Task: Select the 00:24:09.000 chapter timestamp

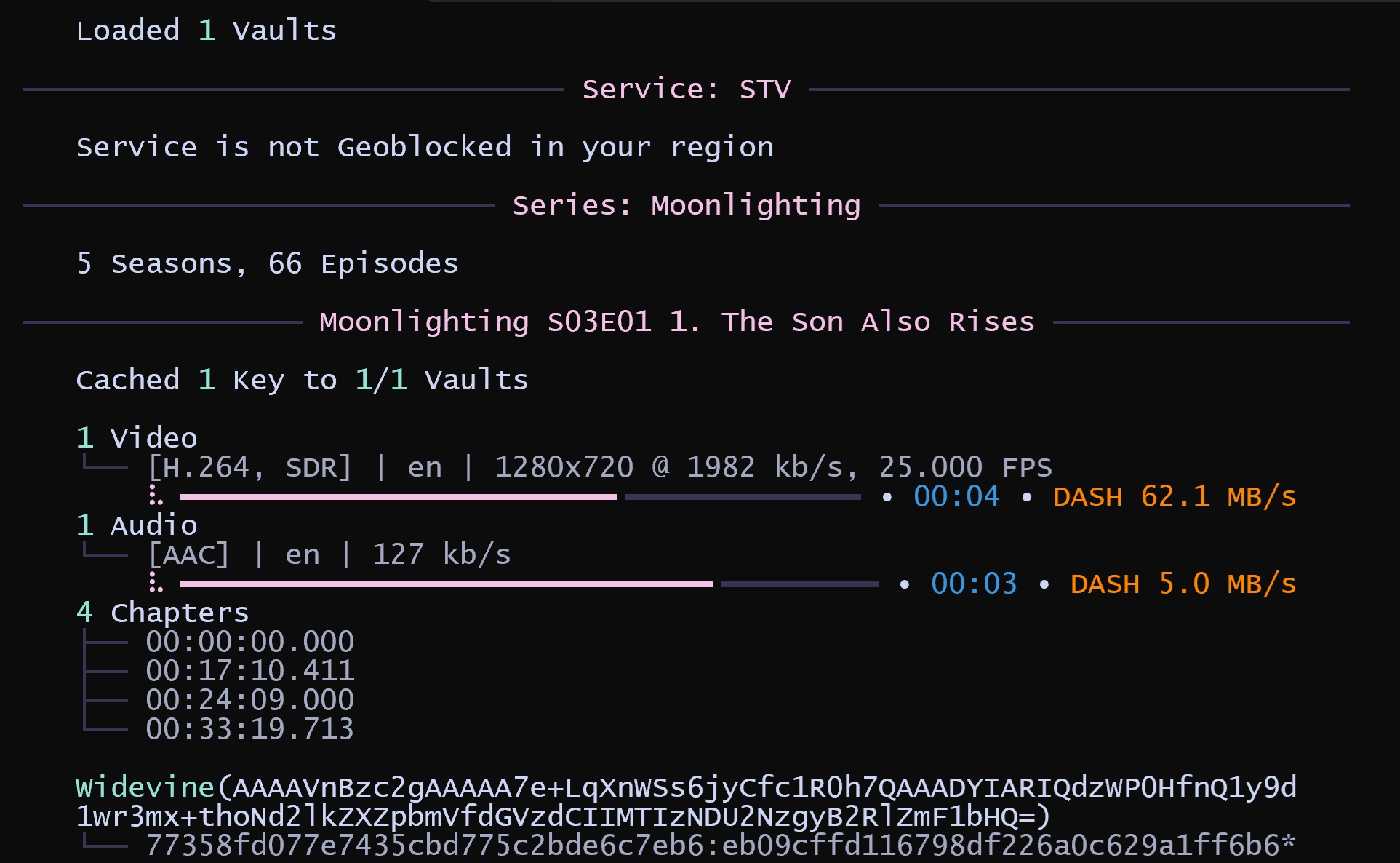Action: click(x=249, y=700)
